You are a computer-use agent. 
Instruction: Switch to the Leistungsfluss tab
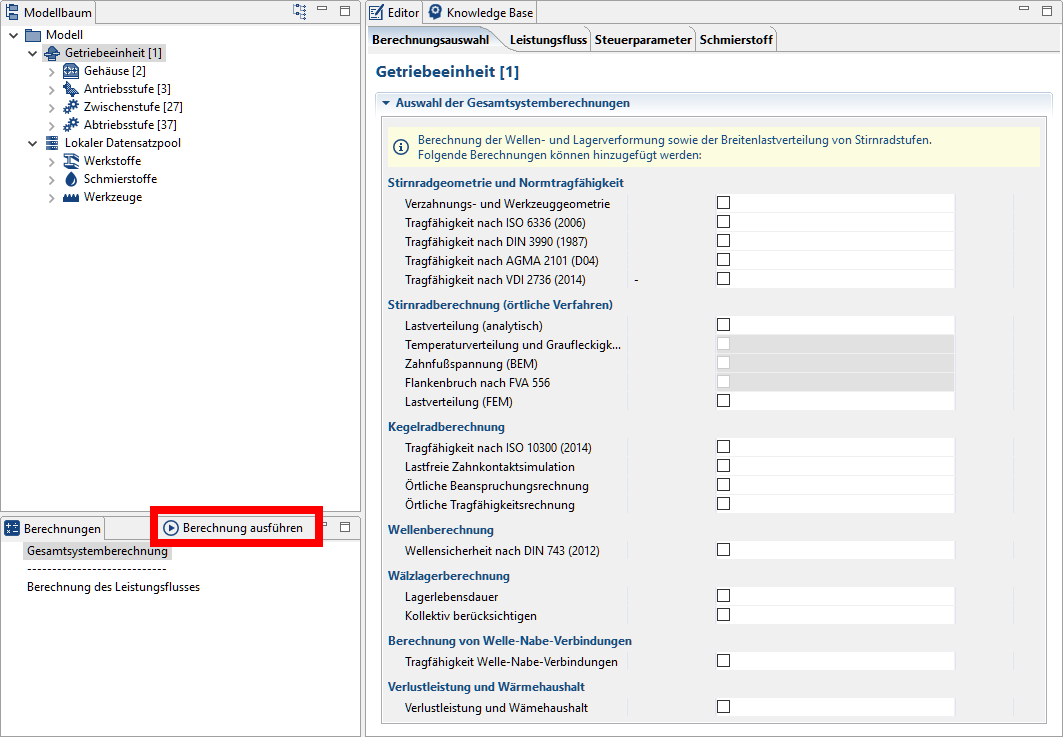click(548, 40)
